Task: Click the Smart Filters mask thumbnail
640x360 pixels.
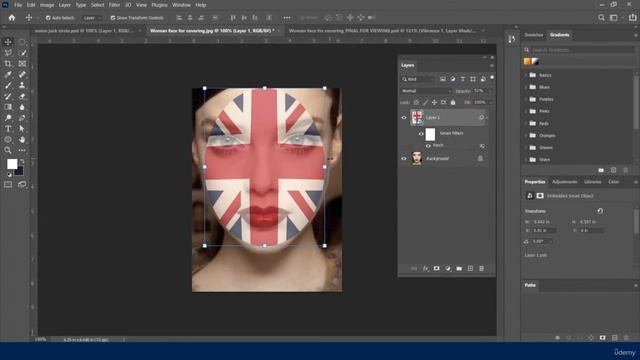Action: (431, 134)
